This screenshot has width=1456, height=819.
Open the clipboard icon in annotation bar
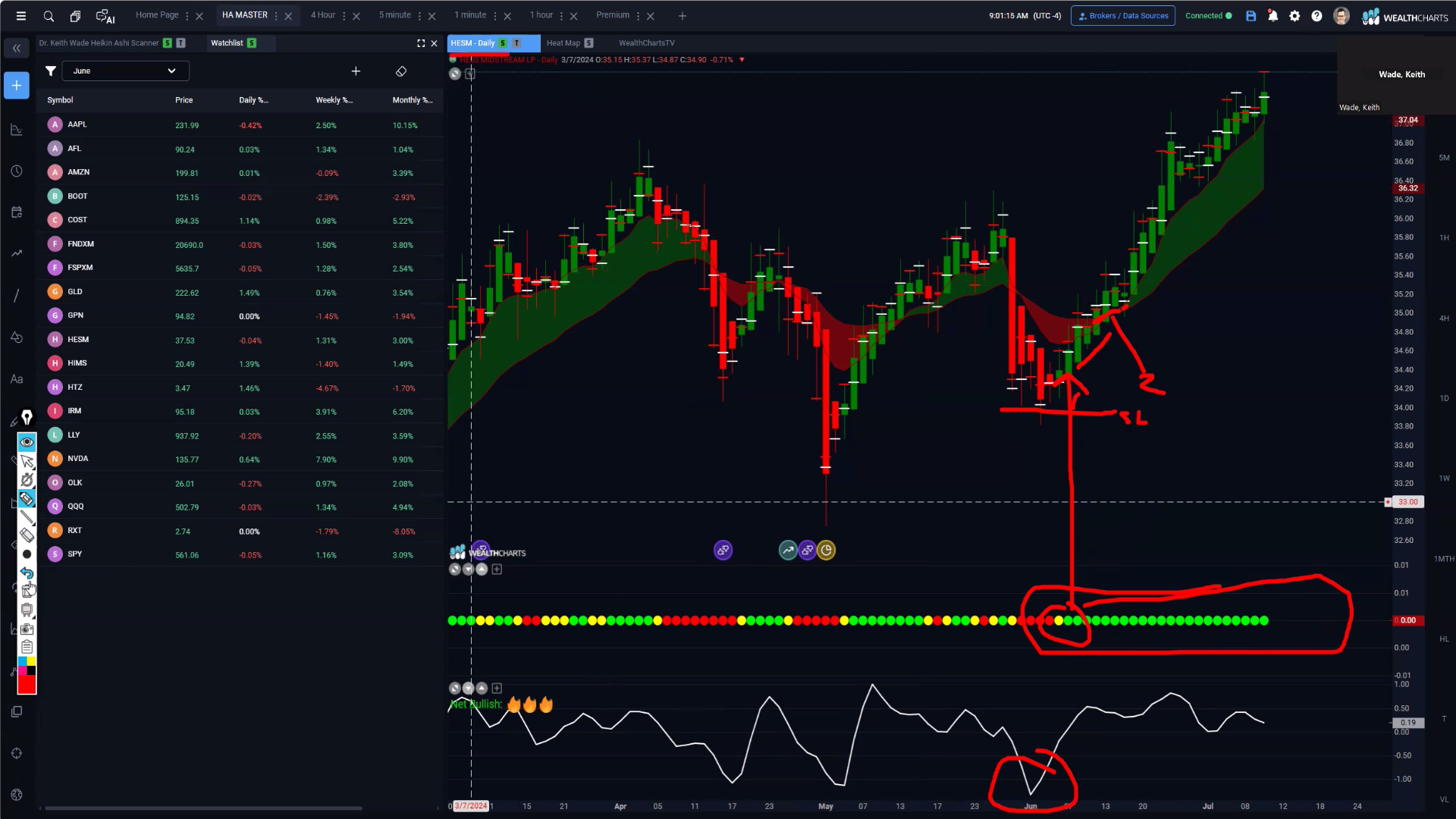point(27,647)
